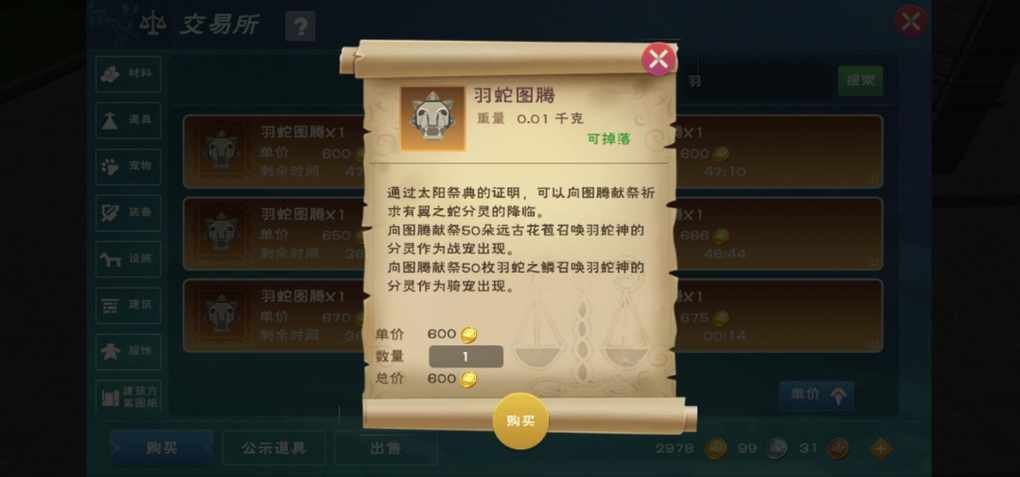Select the 羽蛇图腾 listing priced 650
The height and width of the screenshot is (477, 1020).
point(273,234)
